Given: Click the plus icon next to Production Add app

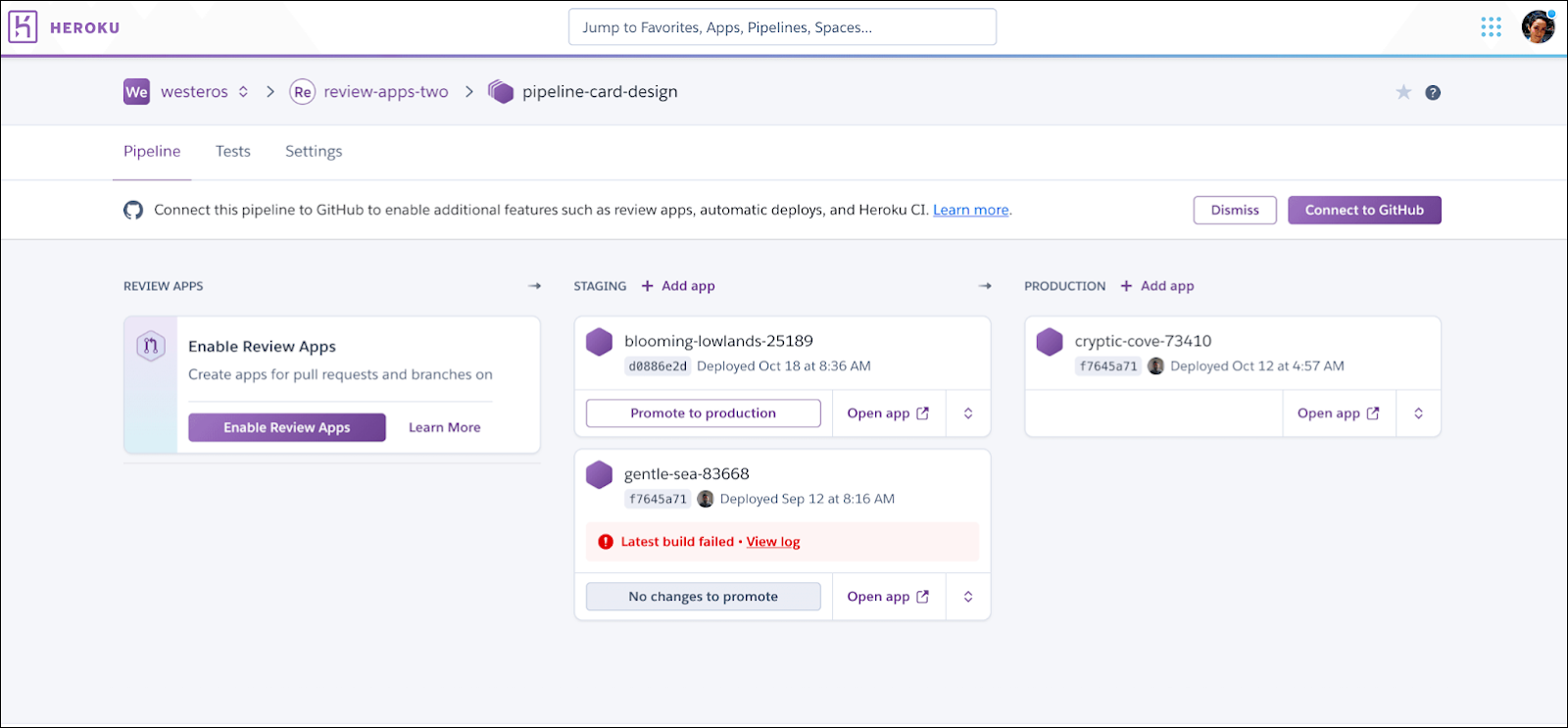Looking at the screenshot, I should 1127,286.
